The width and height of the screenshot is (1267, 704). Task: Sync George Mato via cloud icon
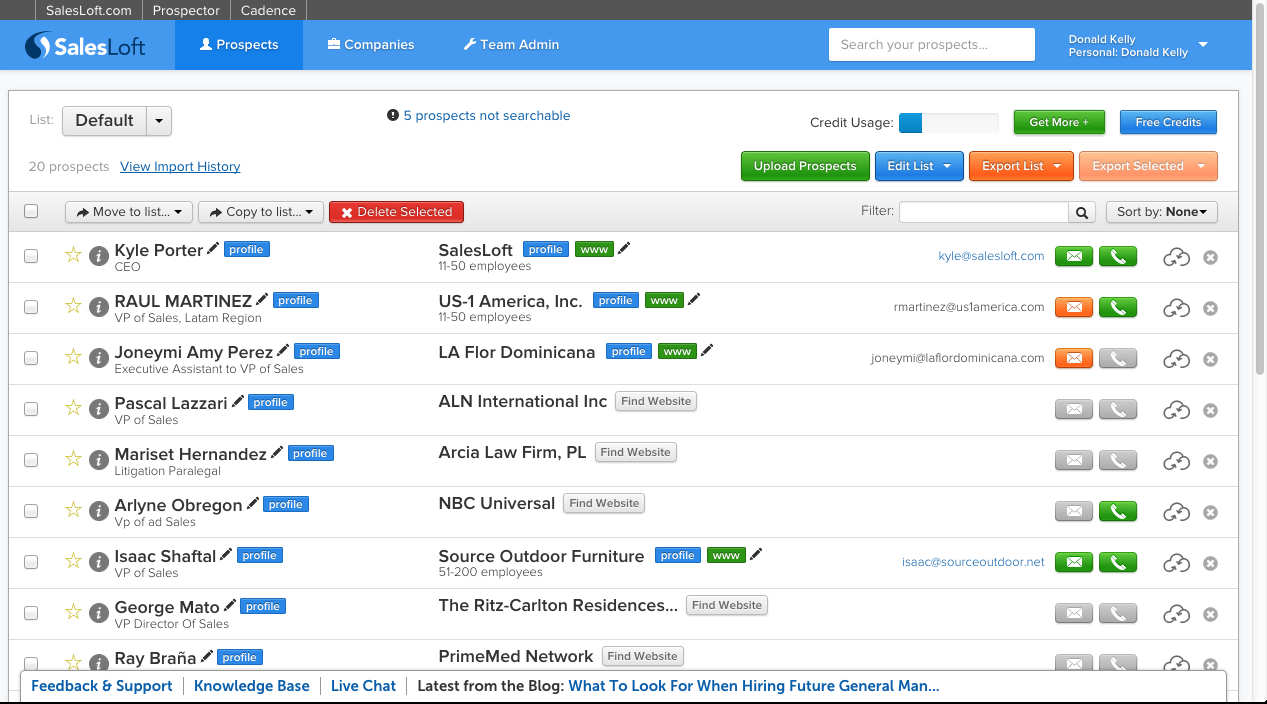[1176, 614]
